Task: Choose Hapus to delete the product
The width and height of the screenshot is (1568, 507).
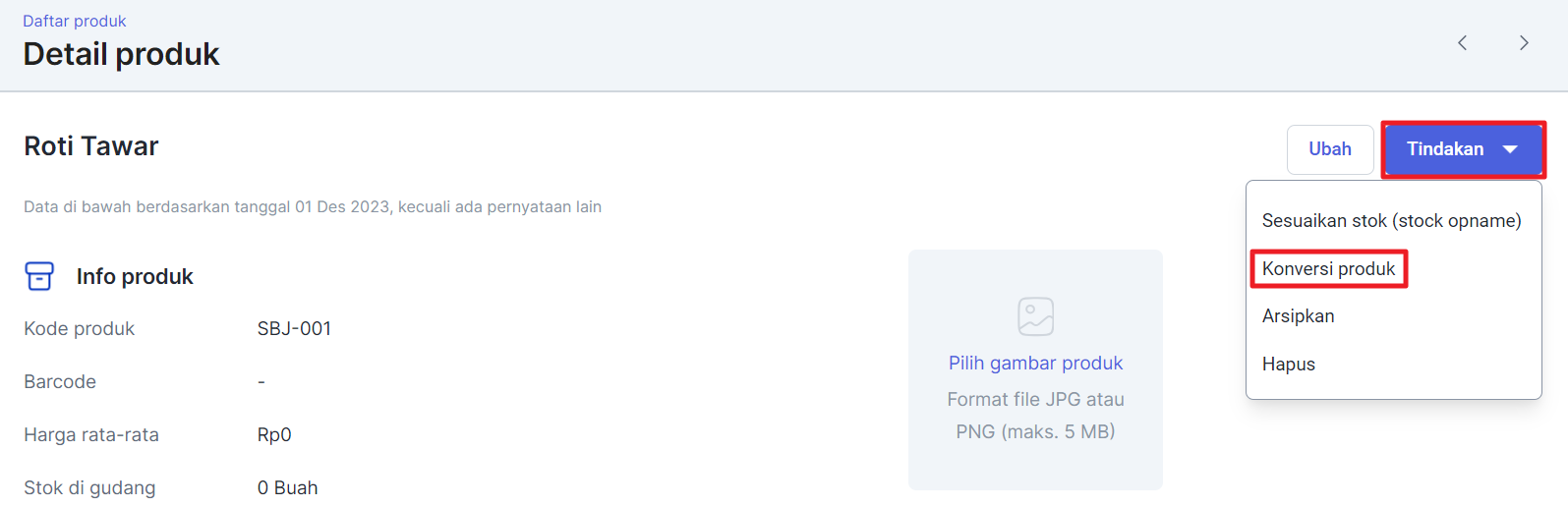Action: click(1288, 365)
